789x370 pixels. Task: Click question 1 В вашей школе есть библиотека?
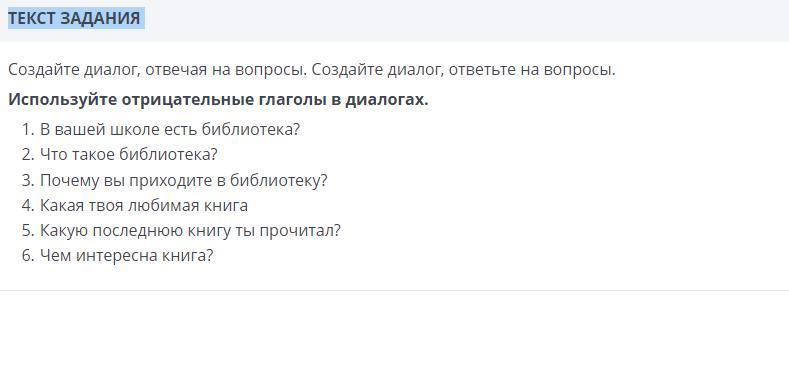point(170,129)
